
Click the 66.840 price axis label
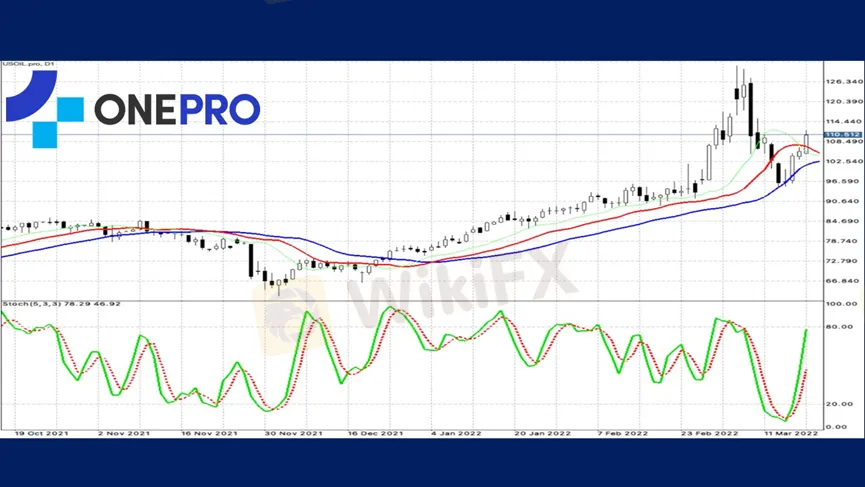click(841, 281)
